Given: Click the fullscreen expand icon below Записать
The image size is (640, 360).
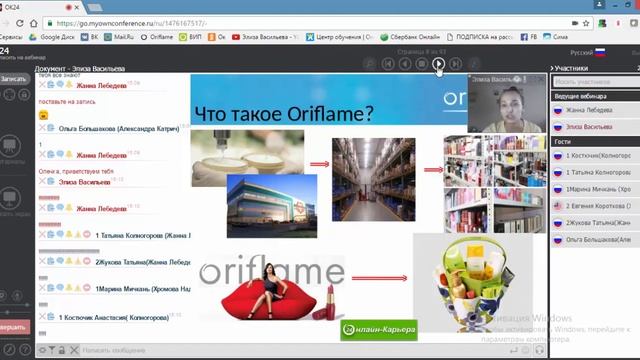Looking at the screenshot, I should click(9, 95).
